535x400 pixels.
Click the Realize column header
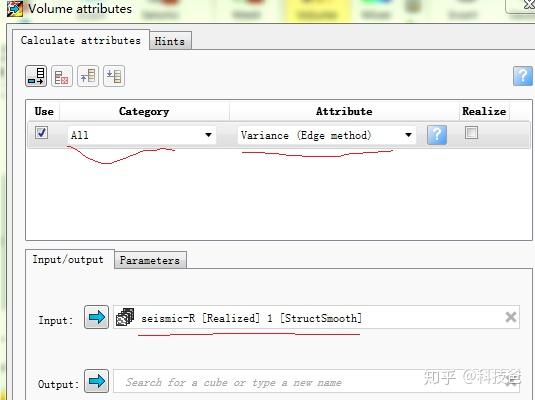pos(484,111)
